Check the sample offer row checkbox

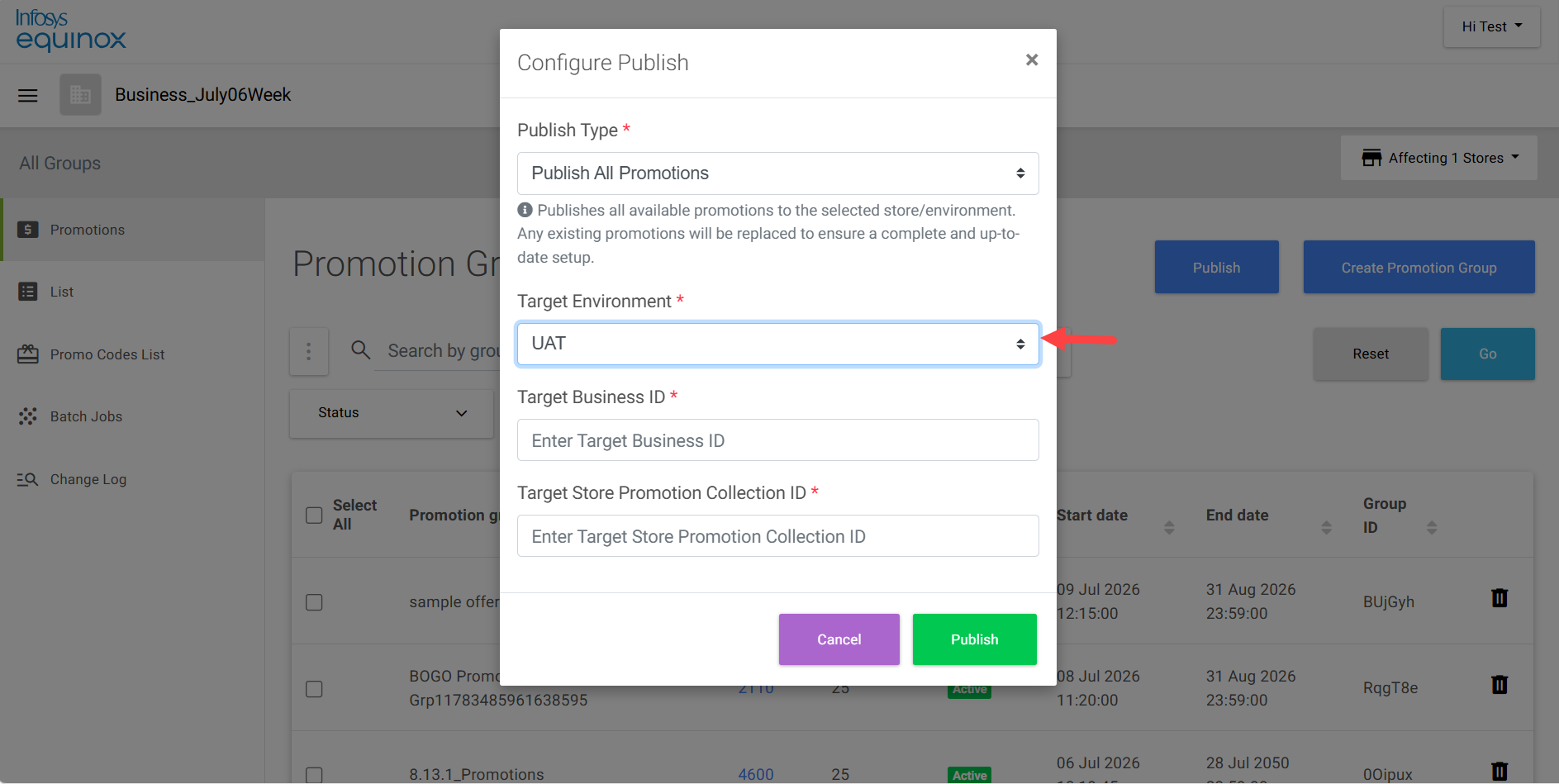click(x=314, y=602)
